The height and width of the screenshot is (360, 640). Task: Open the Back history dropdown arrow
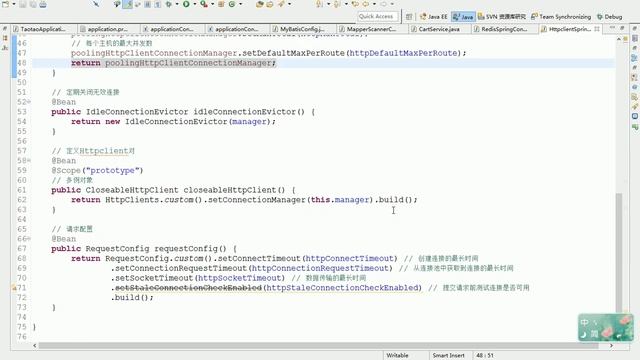pos(374,4)
